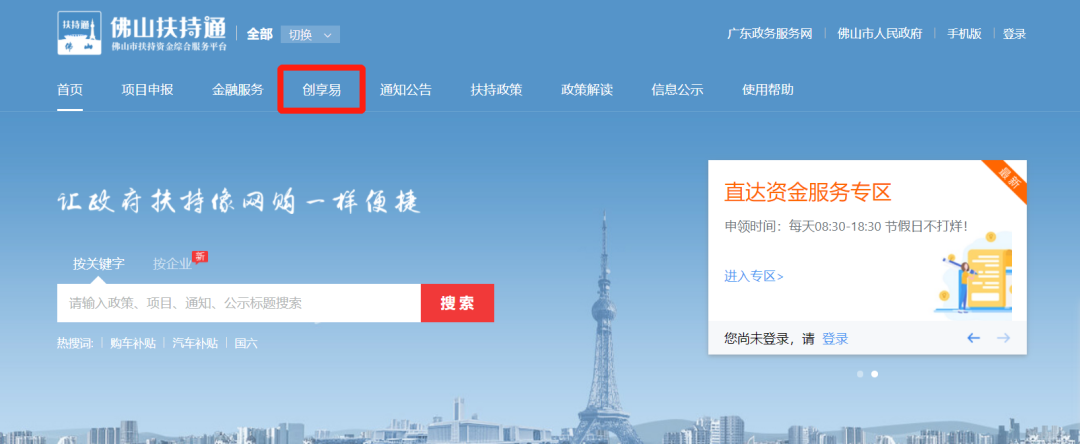The height and width of the screenshot is (444, 1080).
Task: Go to the previous carousel card arrow
Action: pyautogui.click(x=973, y=338)
